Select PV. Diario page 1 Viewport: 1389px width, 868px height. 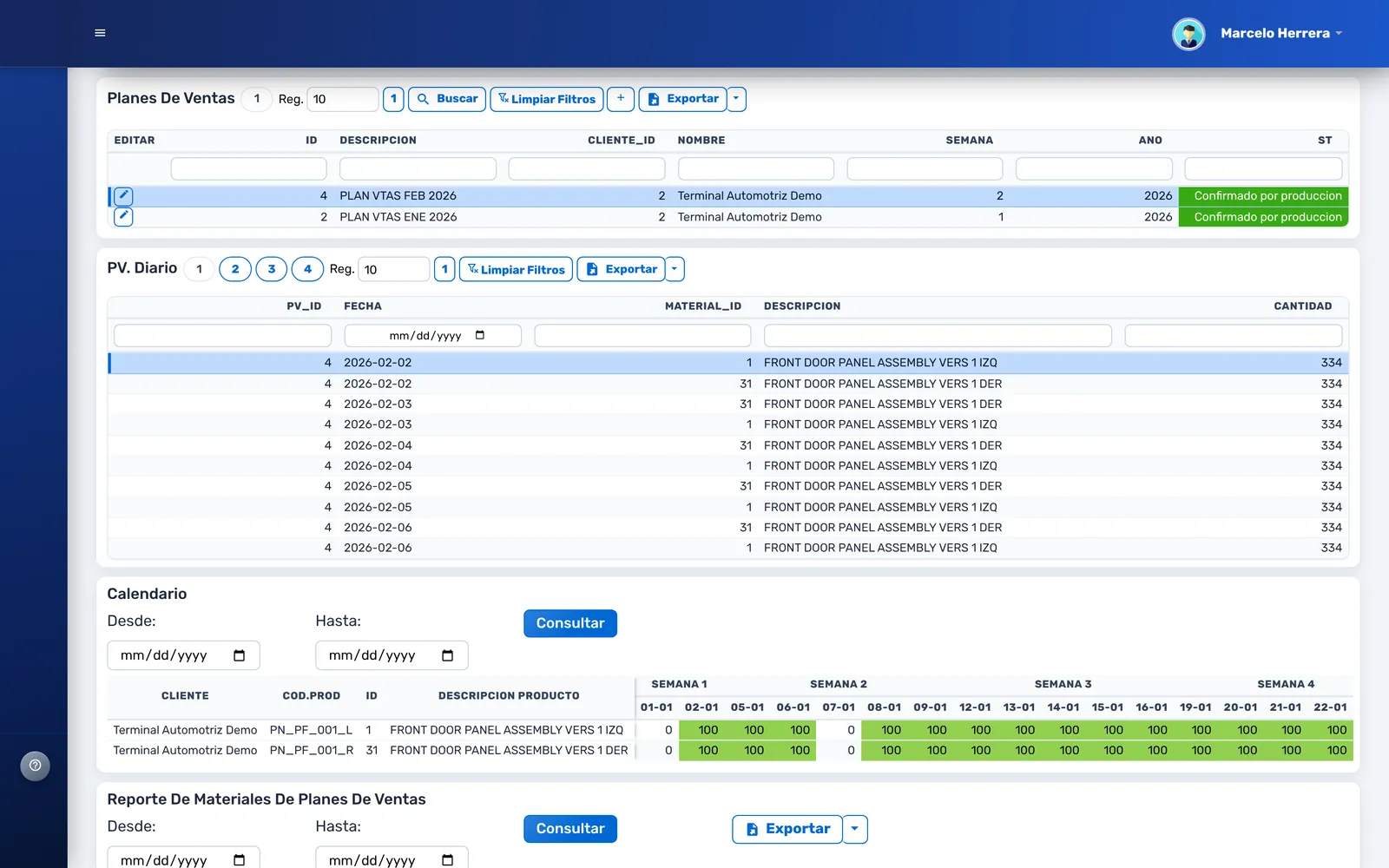coord(200,269)
